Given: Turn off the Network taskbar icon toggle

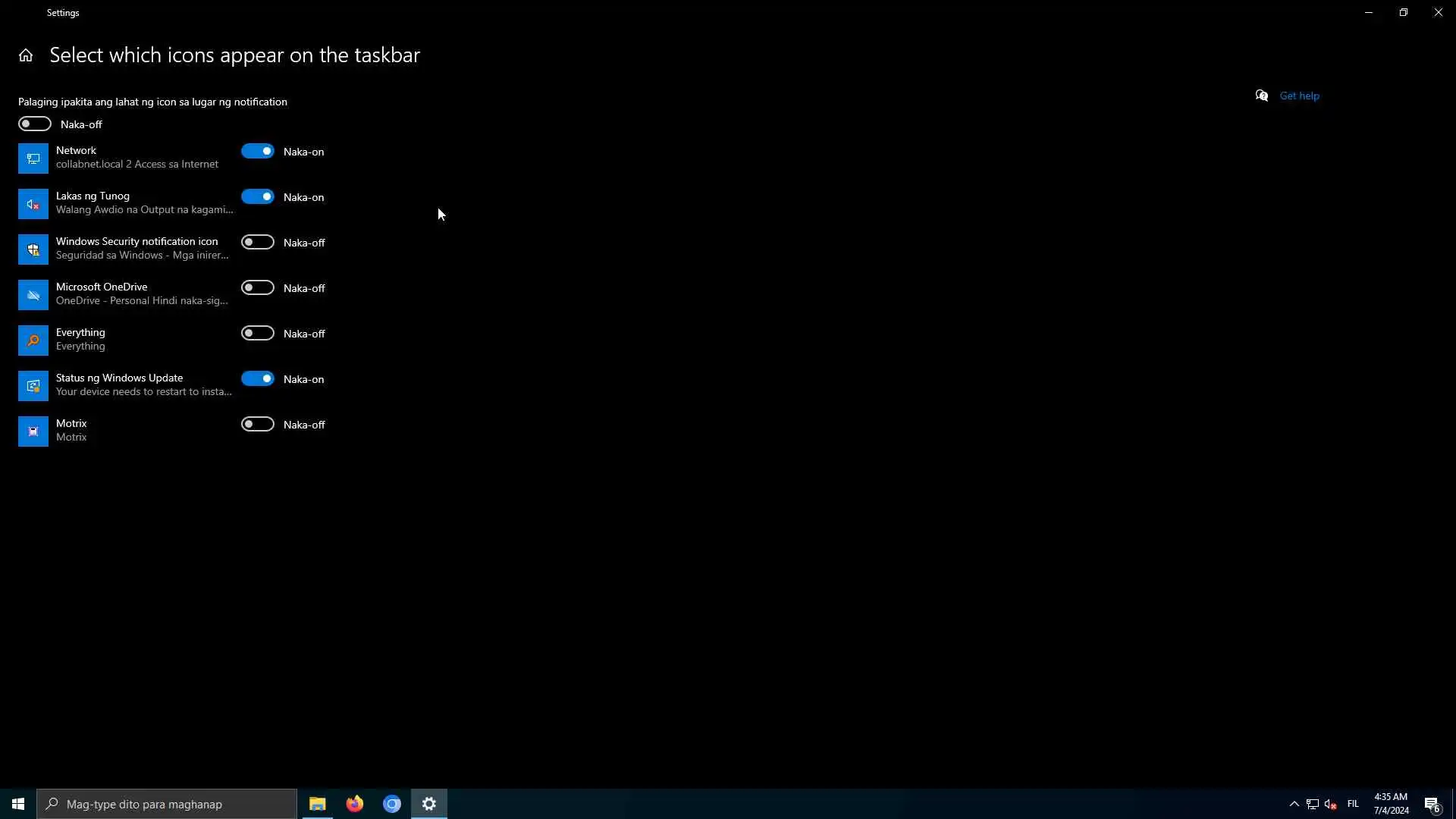Looking at the screenshot, I should point(258,152).
